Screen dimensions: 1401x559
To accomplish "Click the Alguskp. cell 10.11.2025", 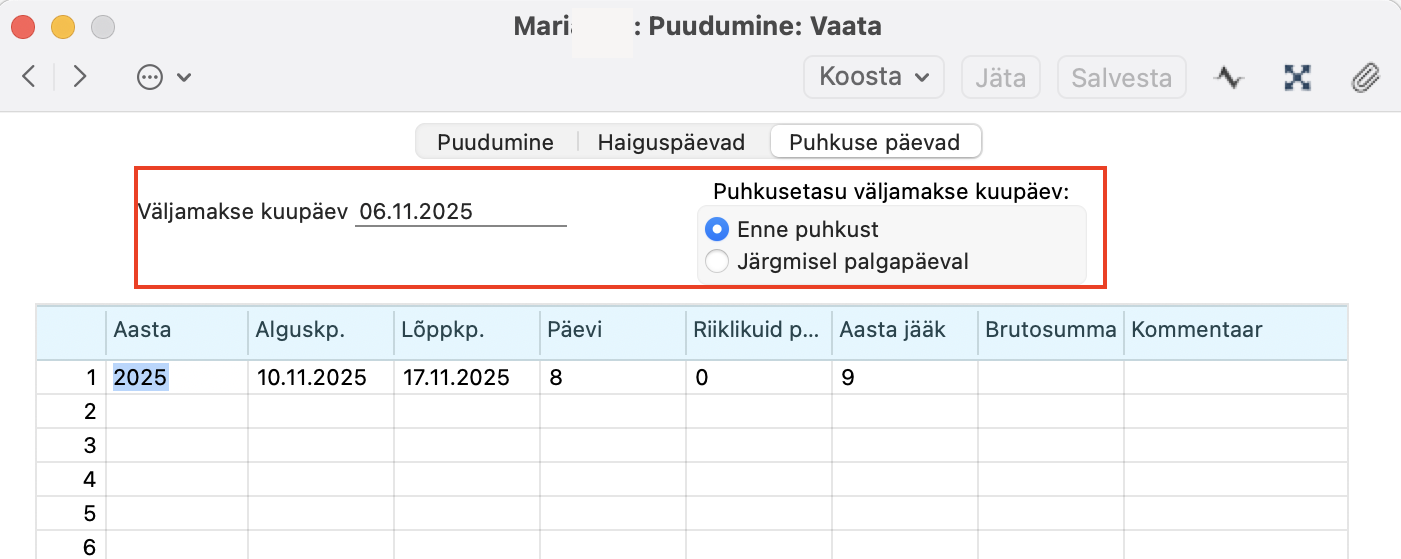I will click(311, 377).
